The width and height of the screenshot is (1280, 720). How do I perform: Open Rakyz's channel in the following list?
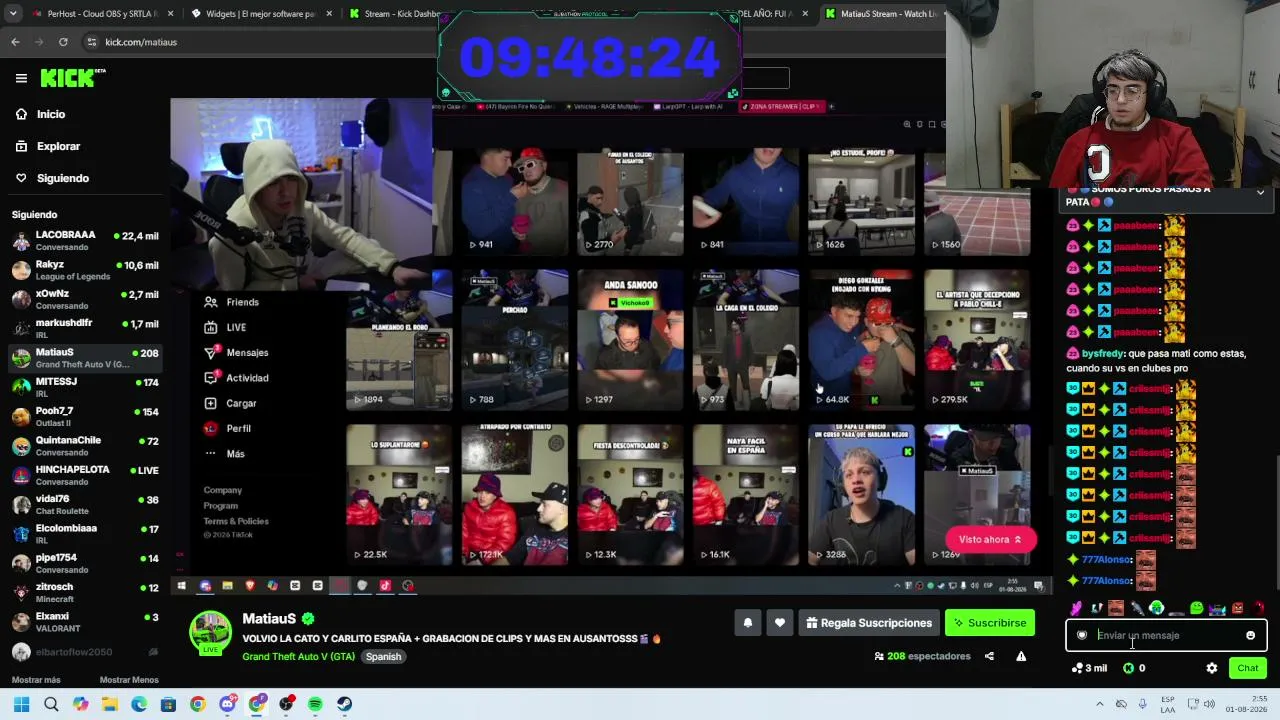(x=85, y=270)
